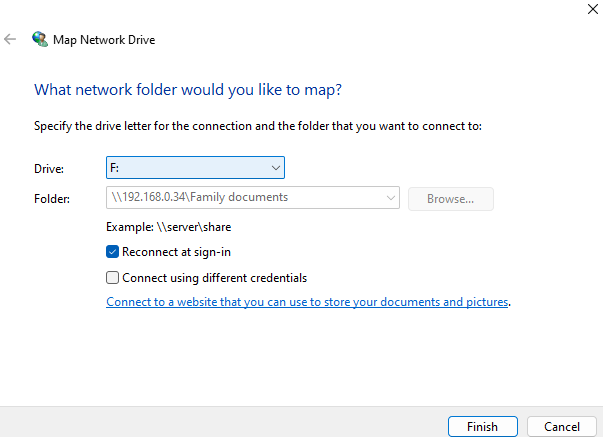Uncheck the Reconnect at sign-in checkbox
603x437 pixels.
pyautogui.click(x=113, y=252)
